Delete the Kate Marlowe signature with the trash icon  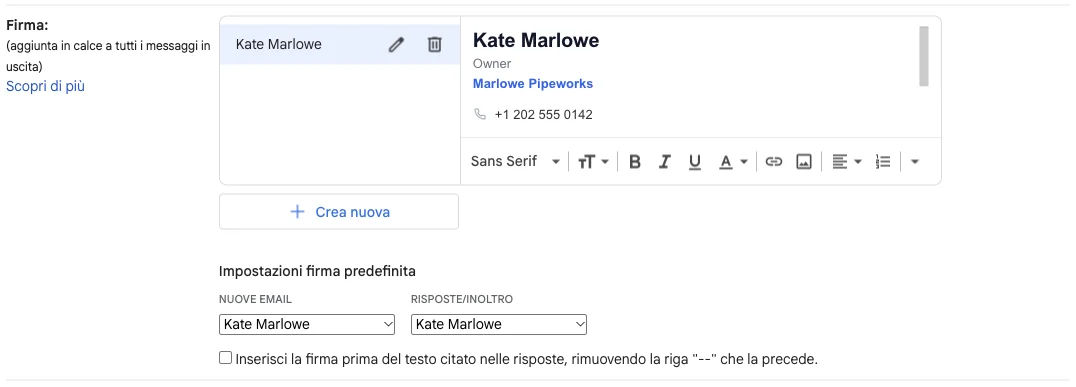tap(434, 45)
